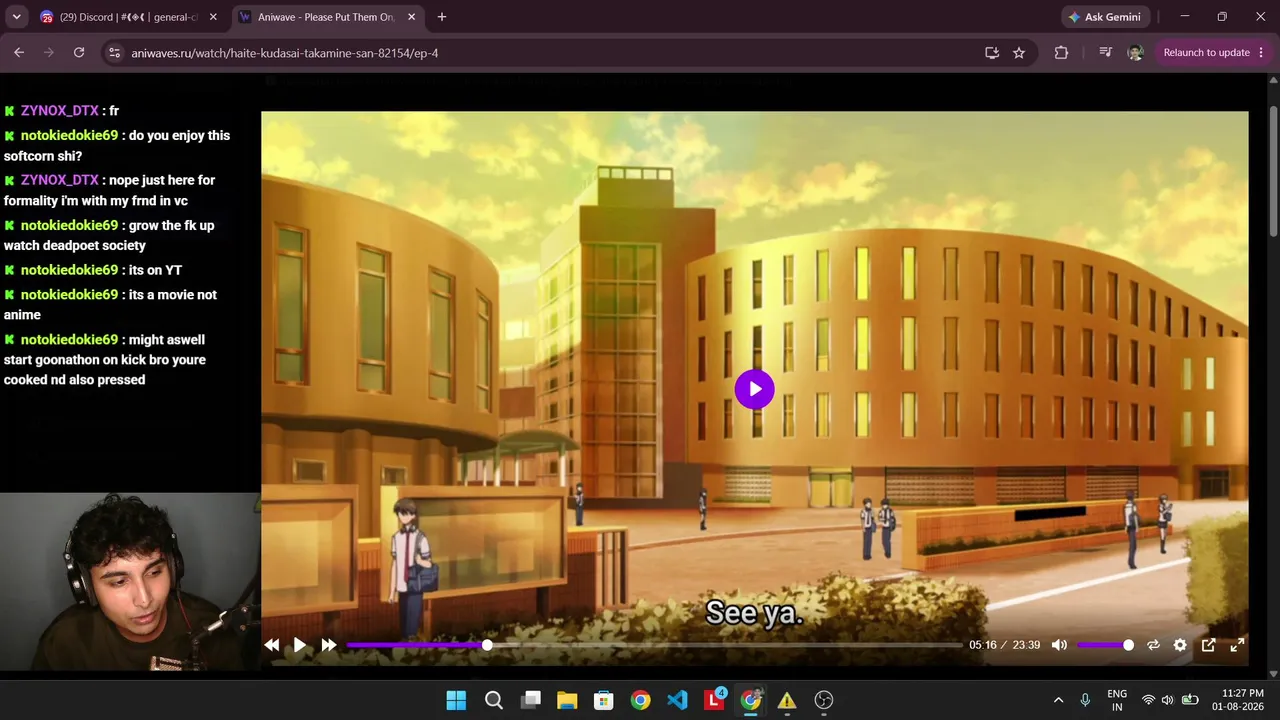Click the 'its a movie not anime' chat message
Viewport: 1280px width, 720px height.
click(x=110, y=305)
